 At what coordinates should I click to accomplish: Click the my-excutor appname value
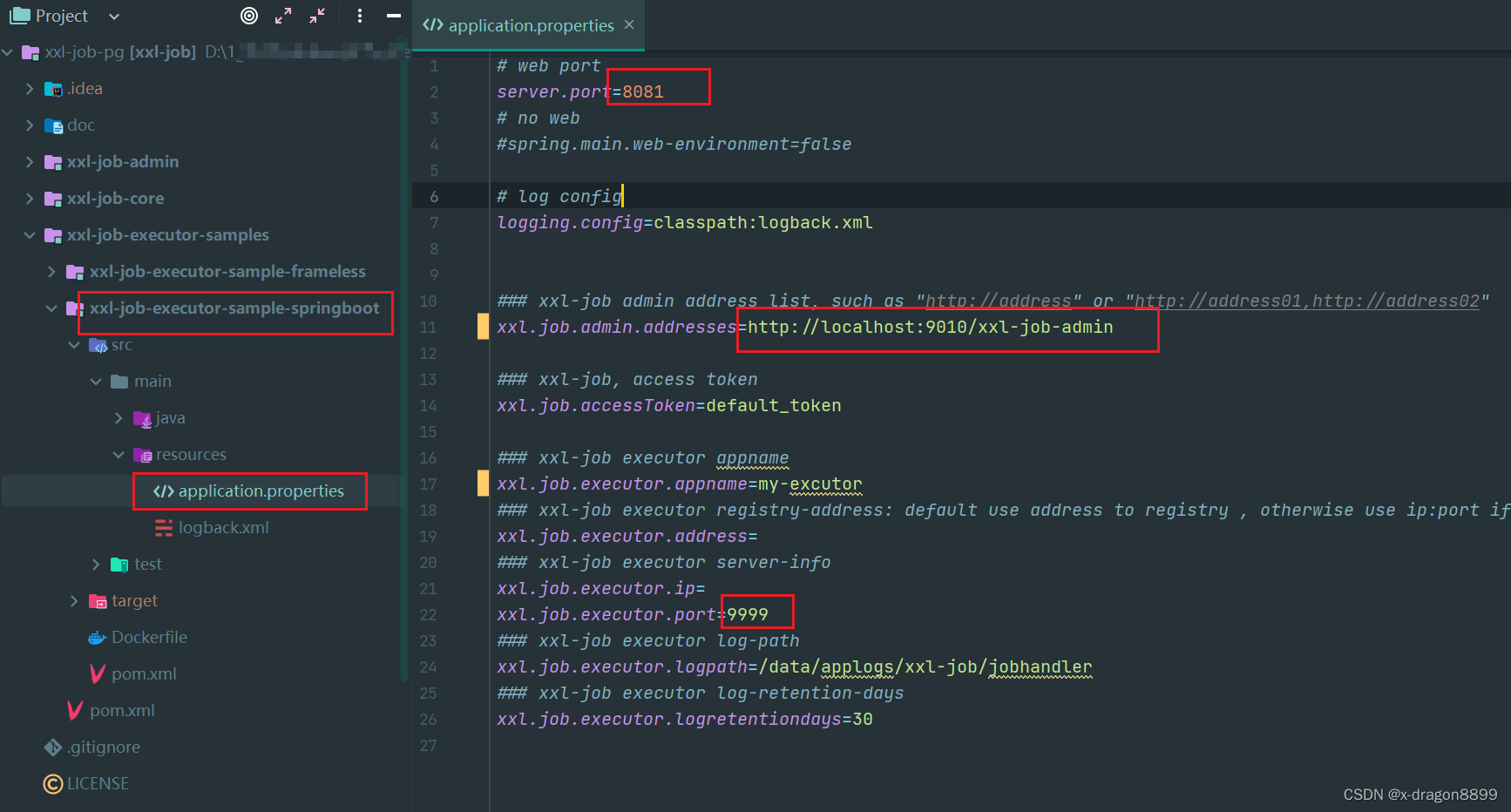810,484
